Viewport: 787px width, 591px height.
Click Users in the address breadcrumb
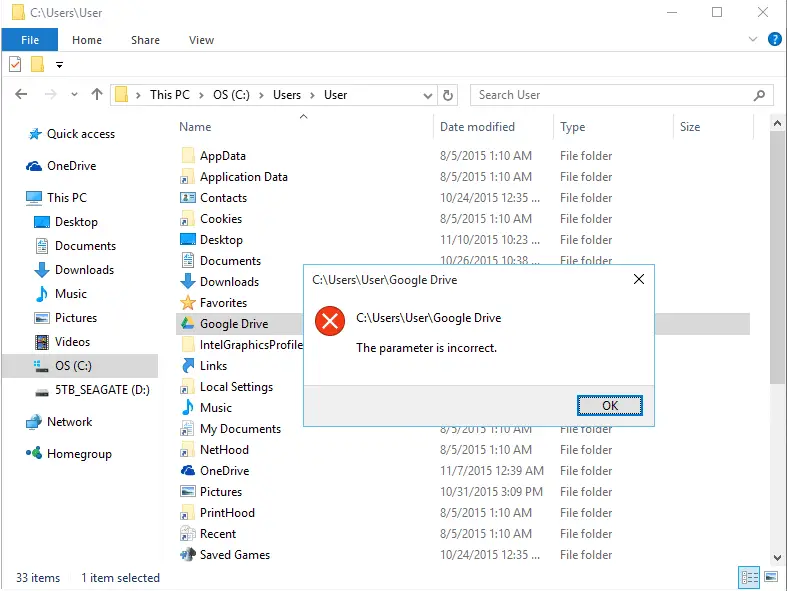click(x=287, y=95)
